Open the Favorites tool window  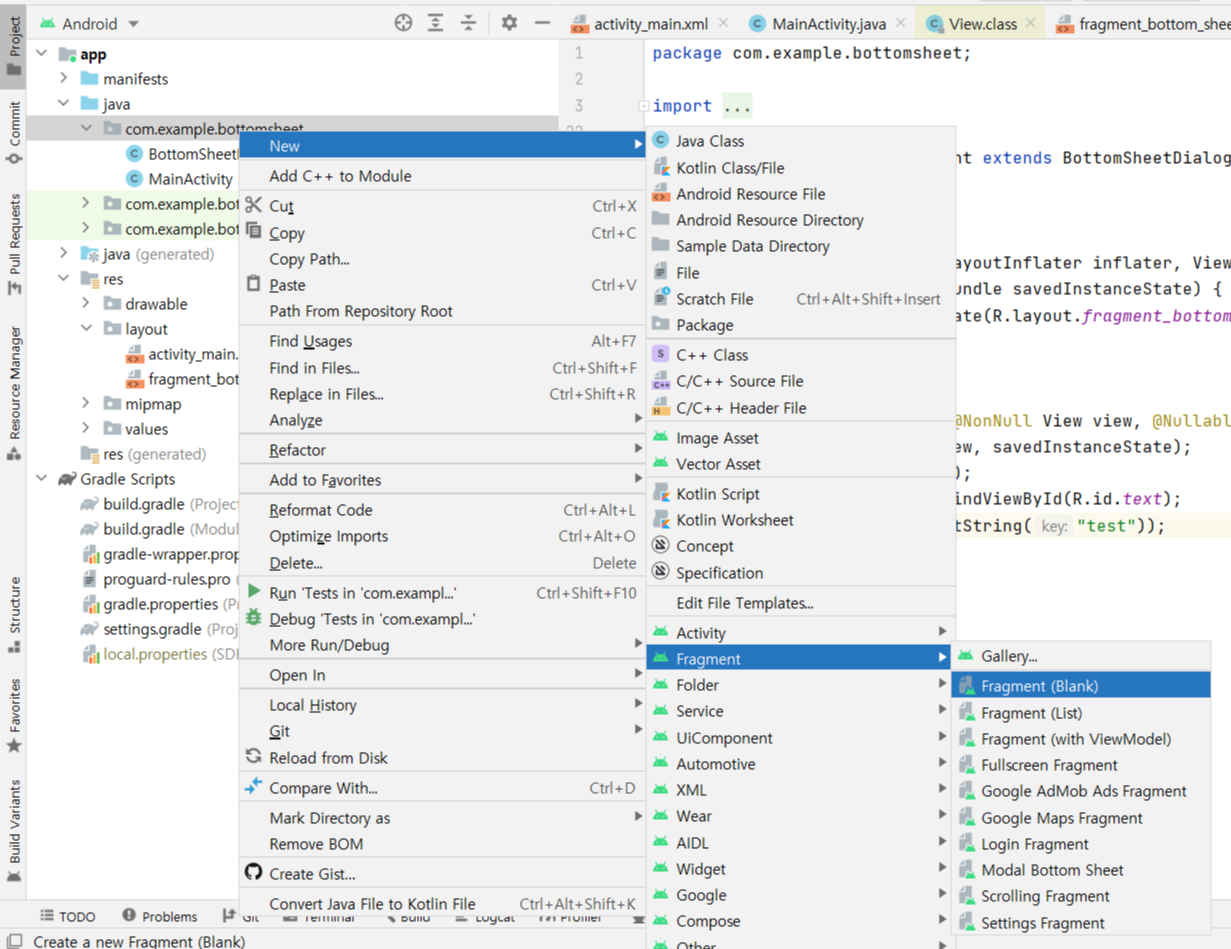(14, 716)
